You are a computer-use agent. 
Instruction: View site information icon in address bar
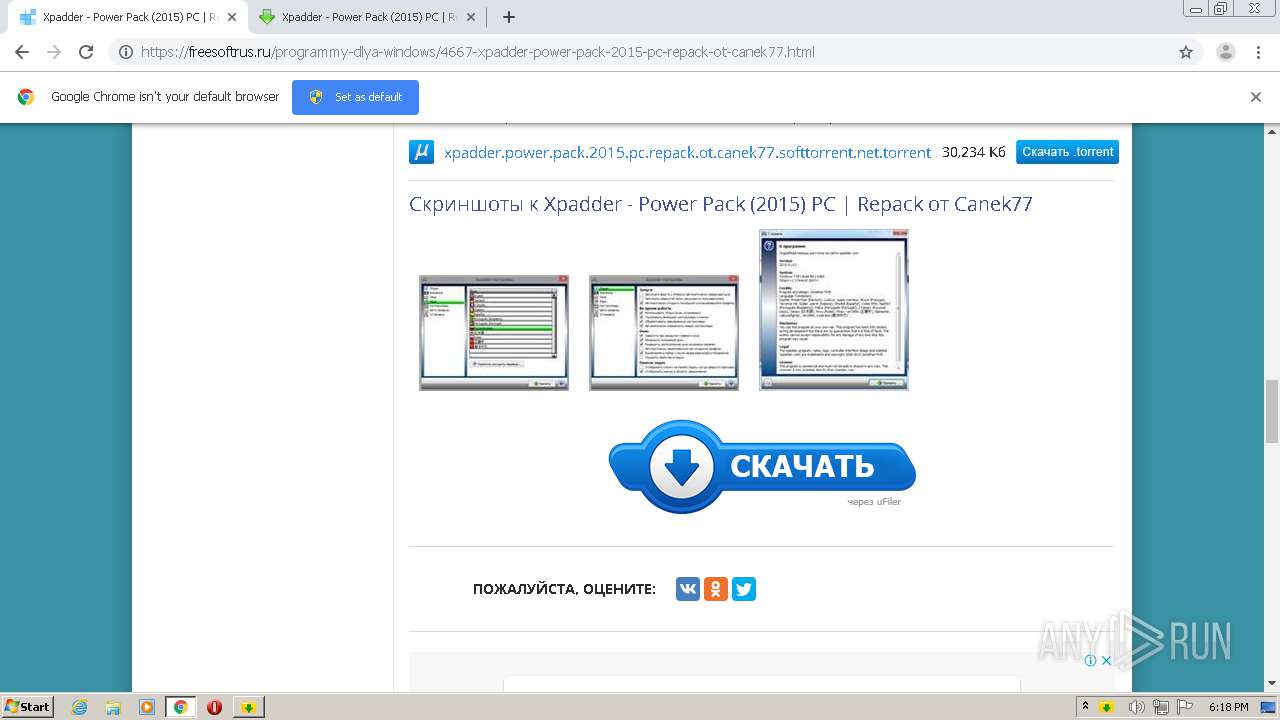click(x=126, y=52)
